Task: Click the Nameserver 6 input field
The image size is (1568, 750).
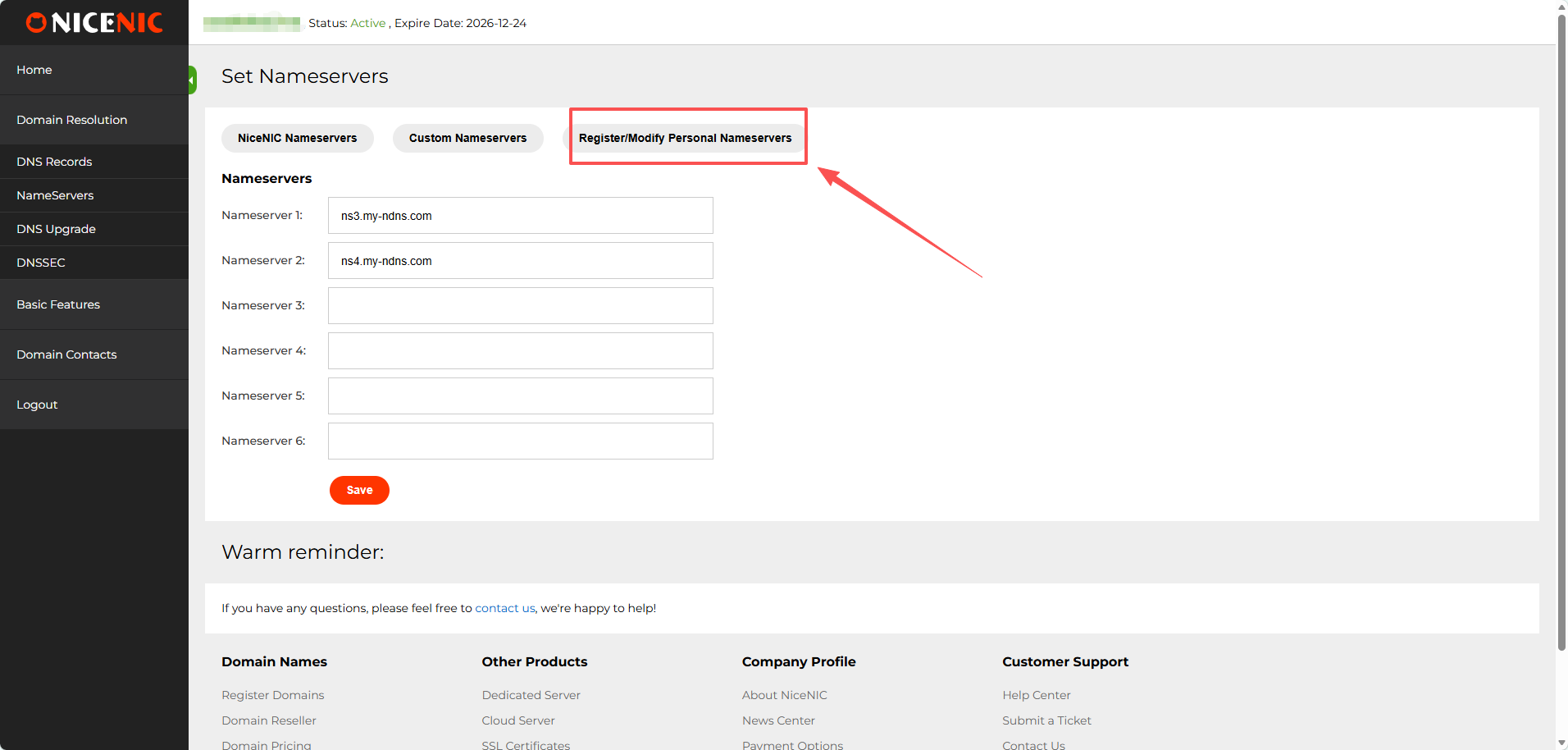Action: [x=520, y=441]
